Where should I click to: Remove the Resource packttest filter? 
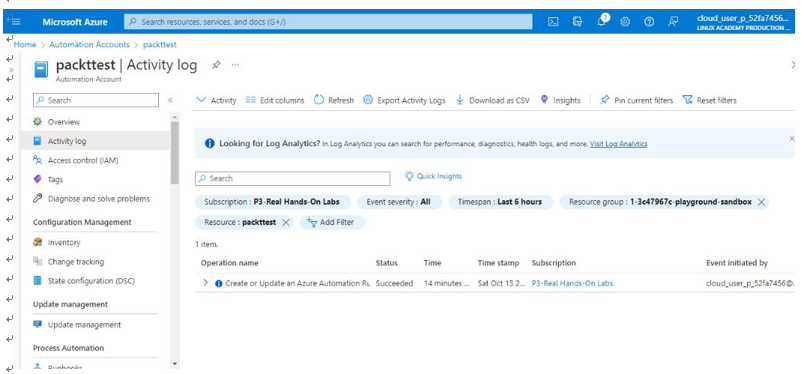[x=286, y=223]
